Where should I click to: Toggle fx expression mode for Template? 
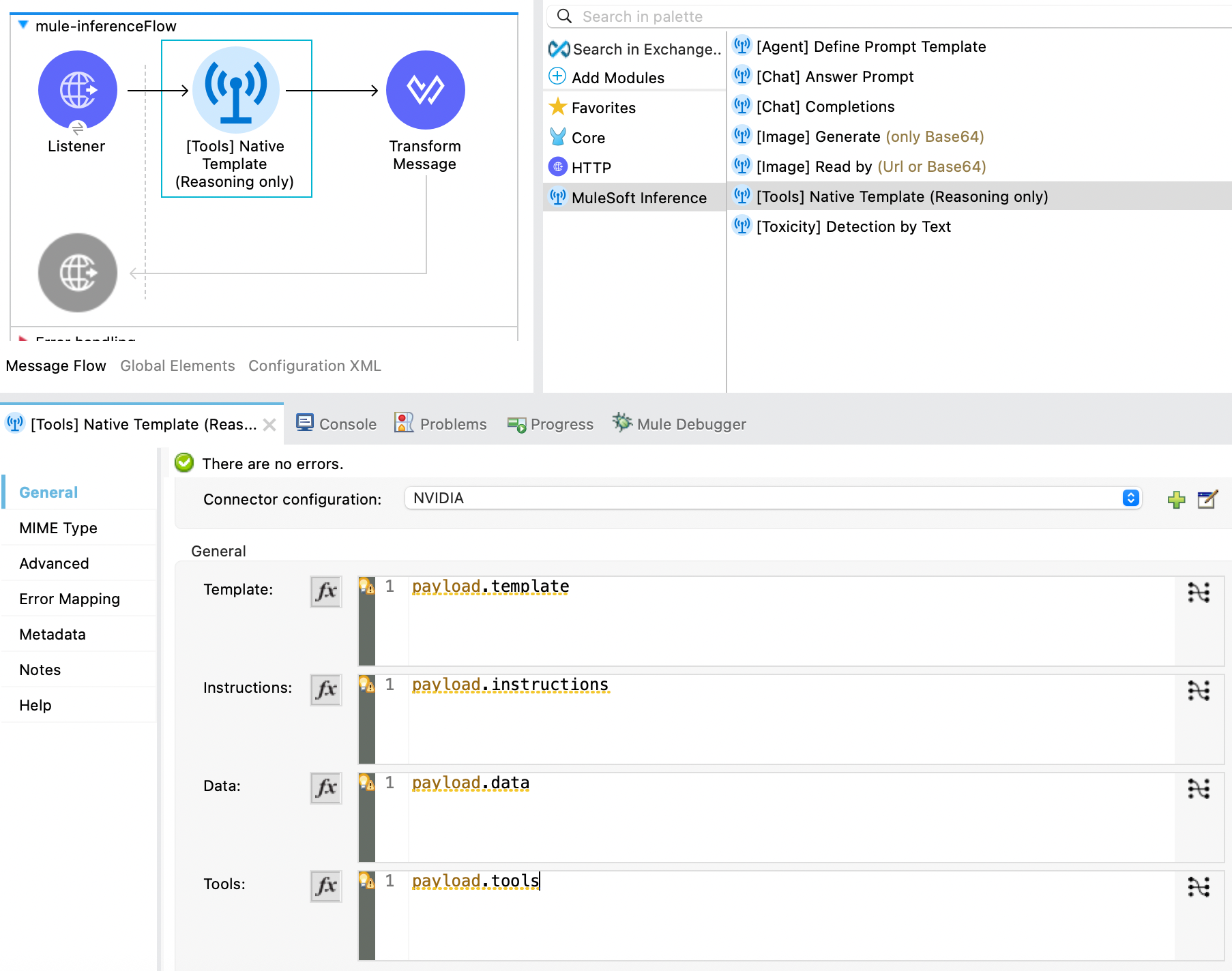(326, 591)
